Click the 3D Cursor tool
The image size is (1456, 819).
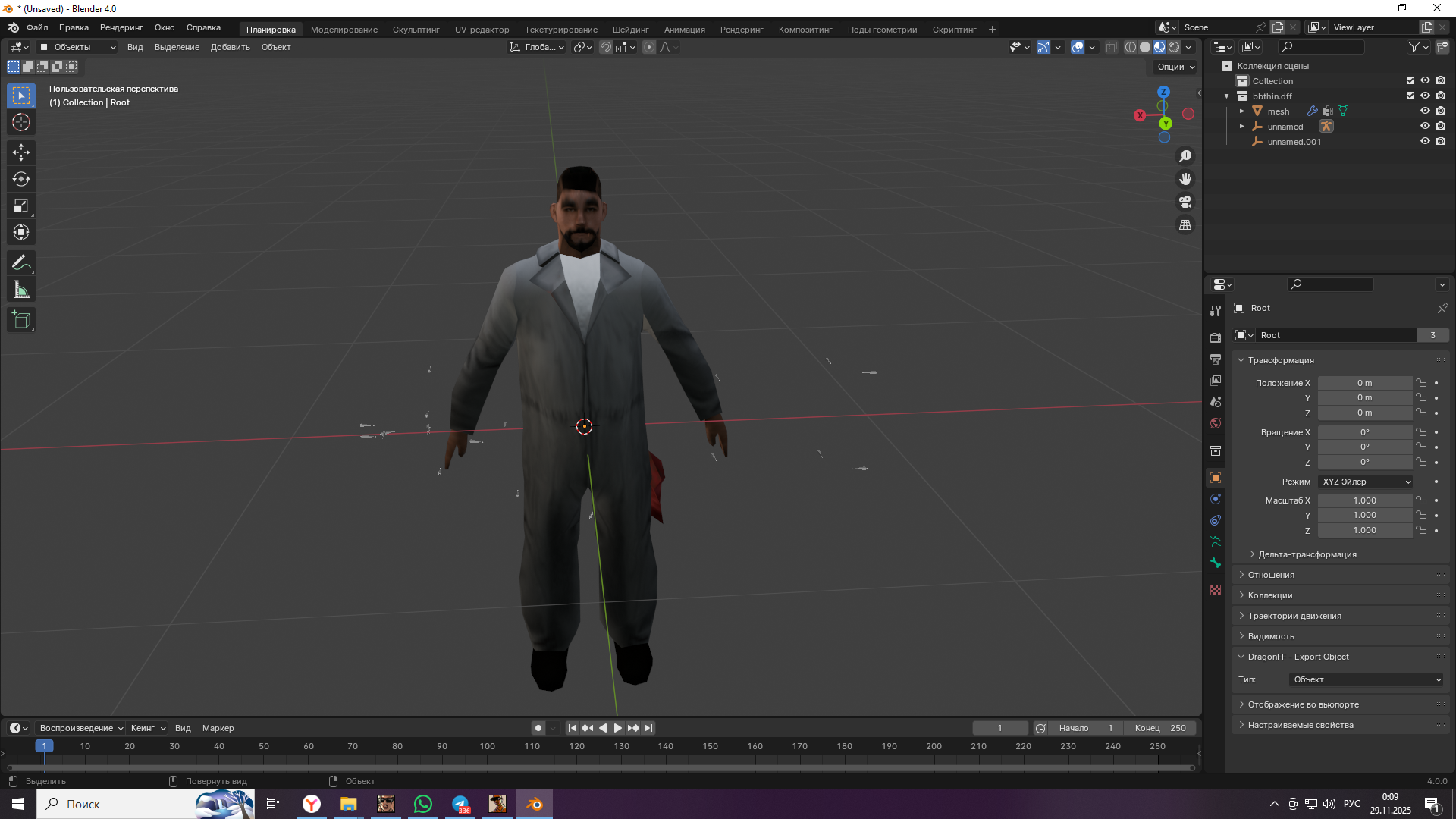(21, 123)
